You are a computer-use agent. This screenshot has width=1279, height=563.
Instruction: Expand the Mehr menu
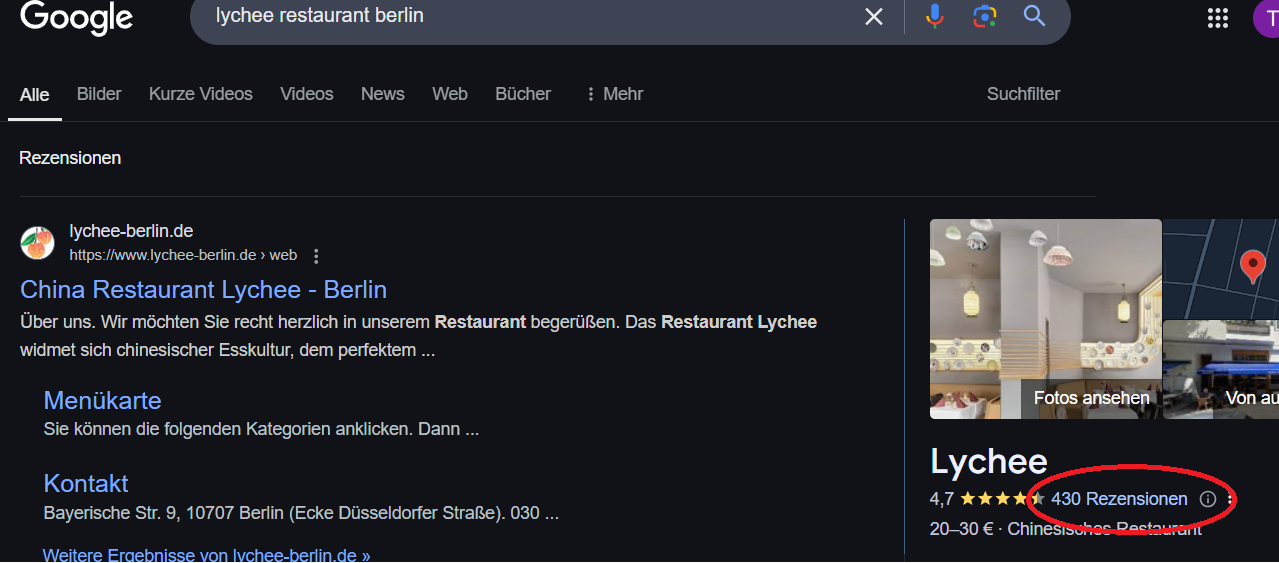[x=614, y=94]
